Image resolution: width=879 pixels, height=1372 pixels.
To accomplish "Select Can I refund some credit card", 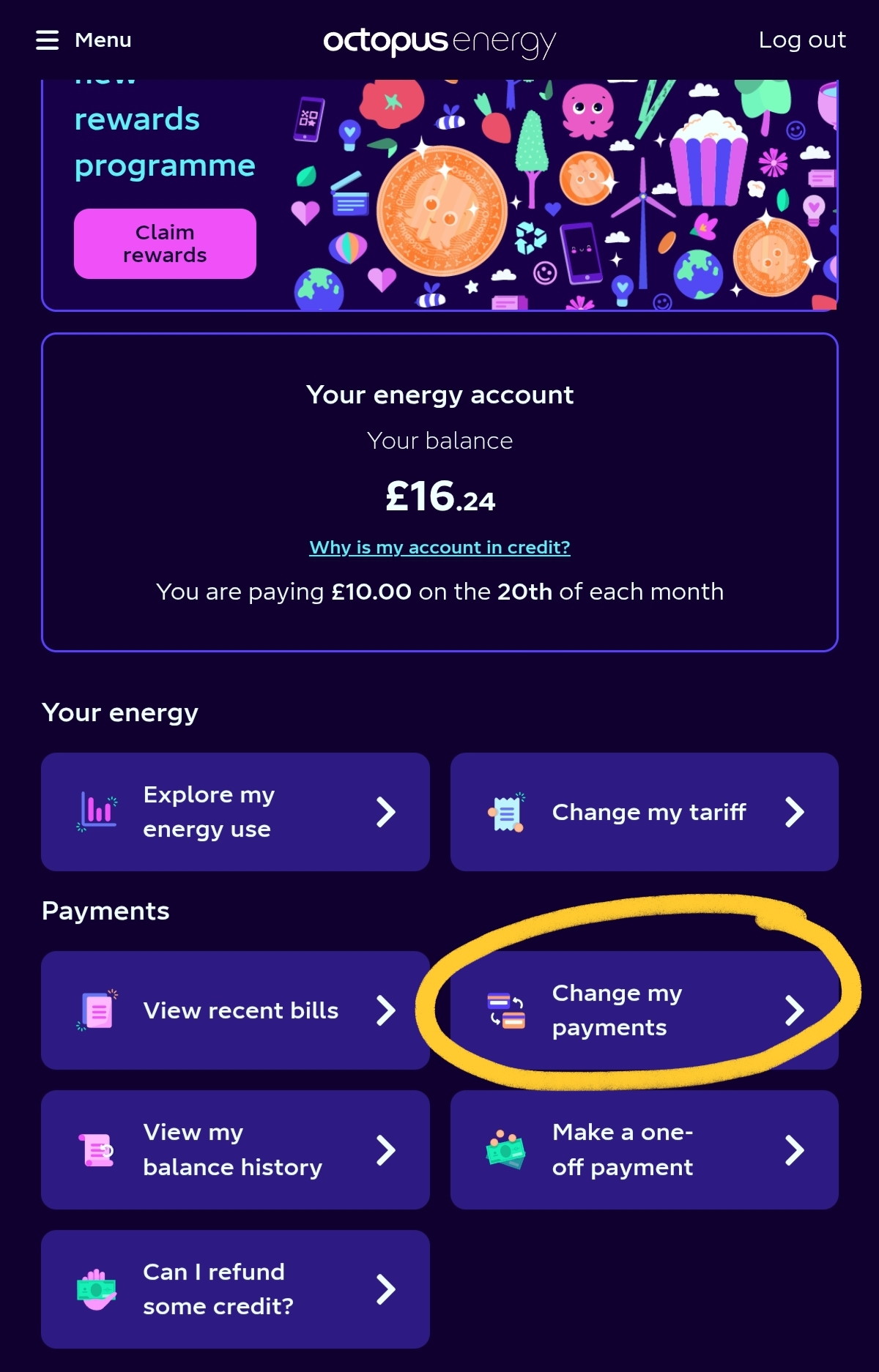I will [x=235, y=1289].
